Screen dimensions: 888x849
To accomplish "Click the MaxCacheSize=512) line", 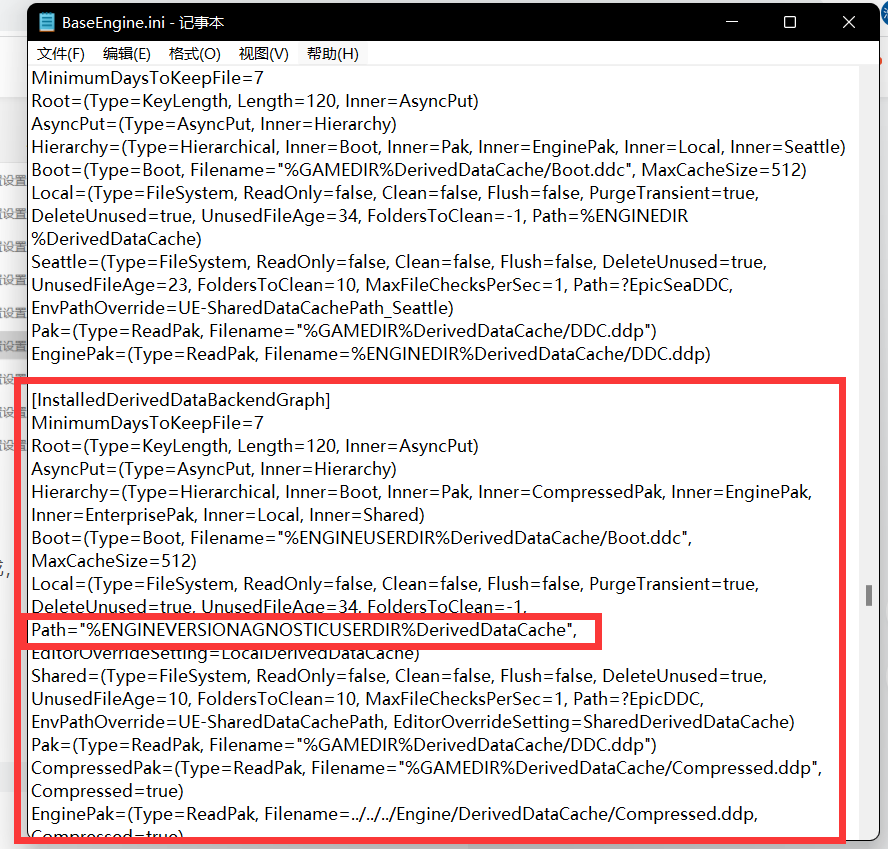I will [114, 561].
